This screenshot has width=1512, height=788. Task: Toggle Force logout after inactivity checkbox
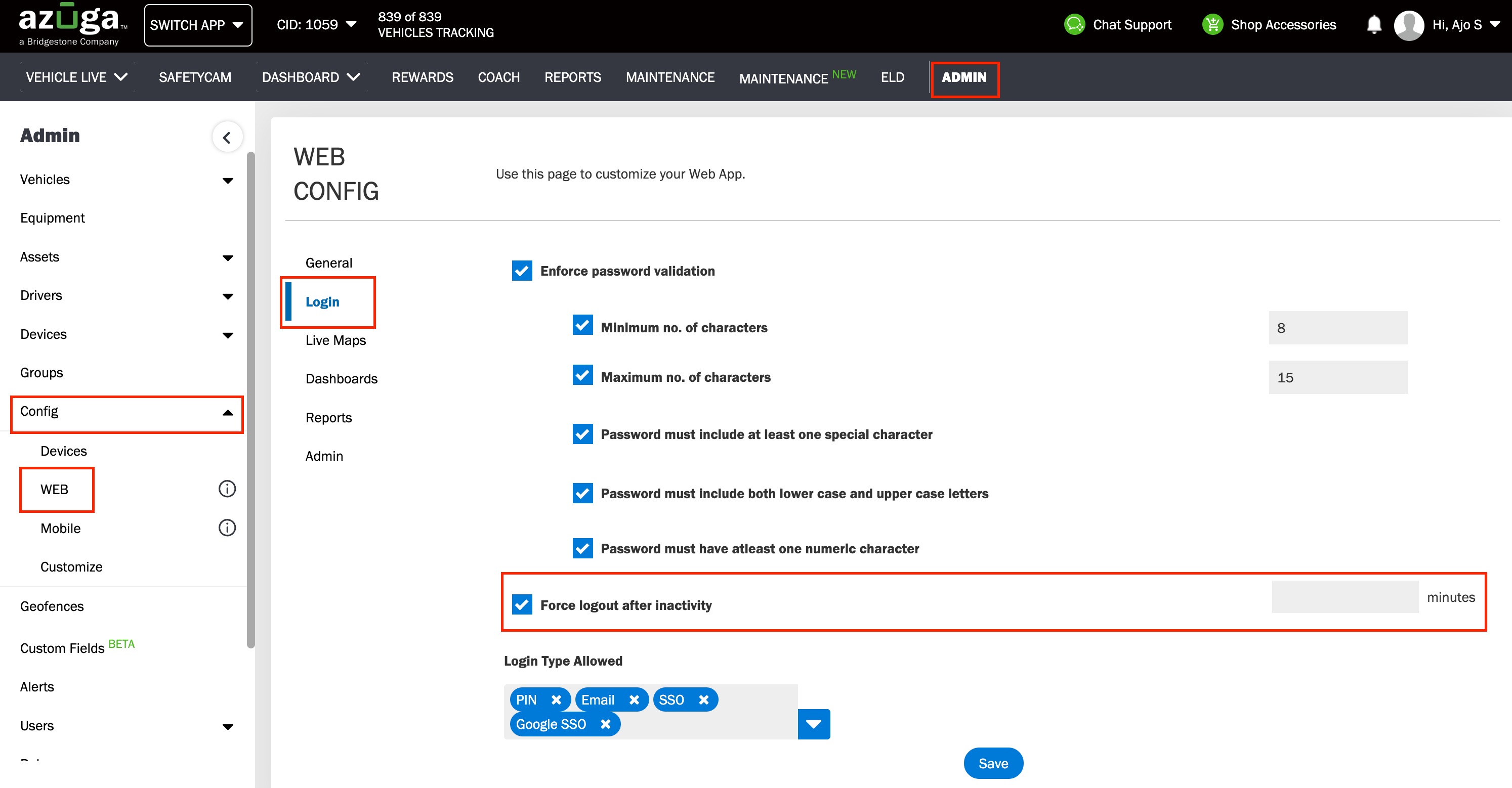pos(522,604)
